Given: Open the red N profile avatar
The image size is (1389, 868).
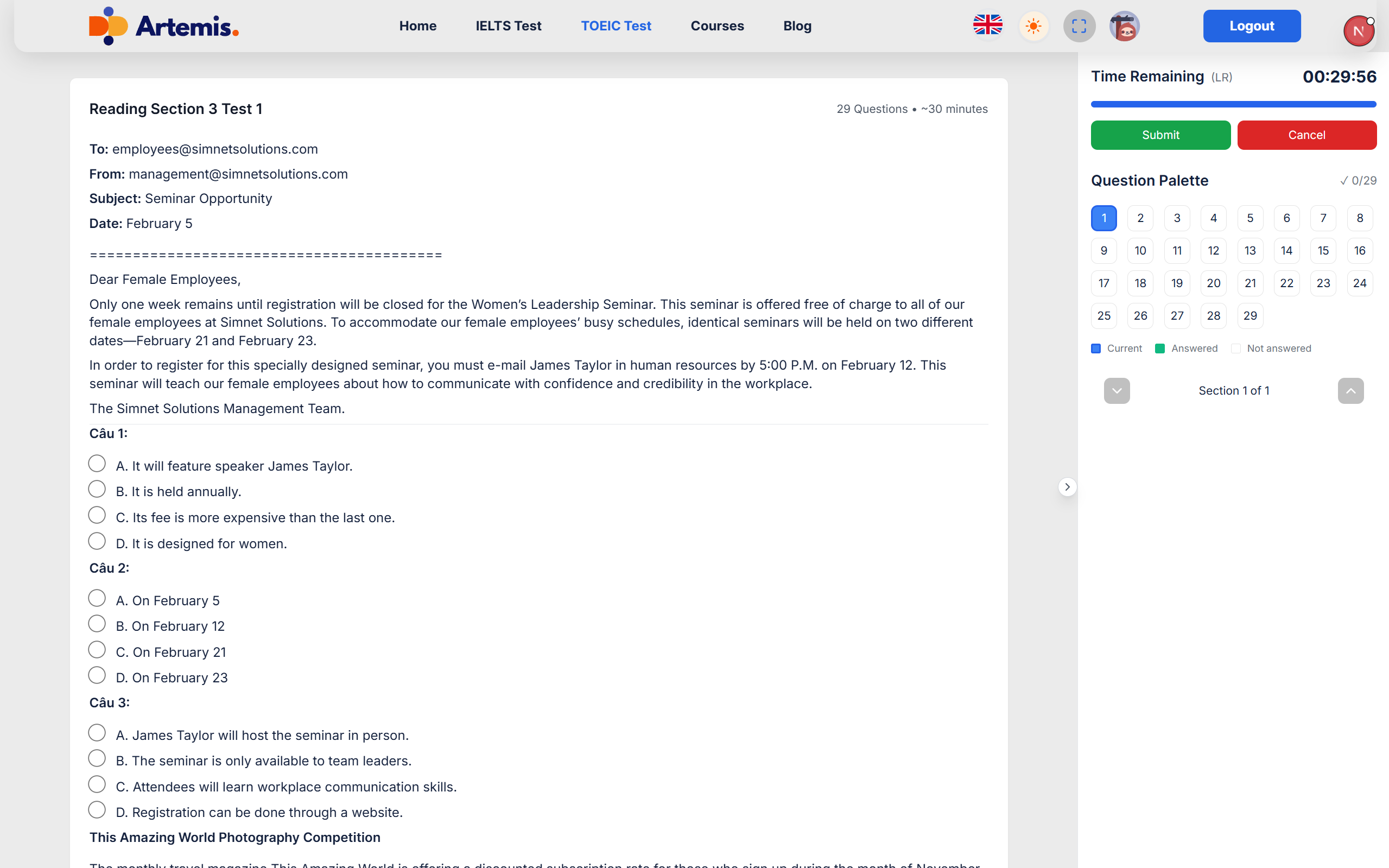Looking at the screenshot, I should tap(1358, 31).
